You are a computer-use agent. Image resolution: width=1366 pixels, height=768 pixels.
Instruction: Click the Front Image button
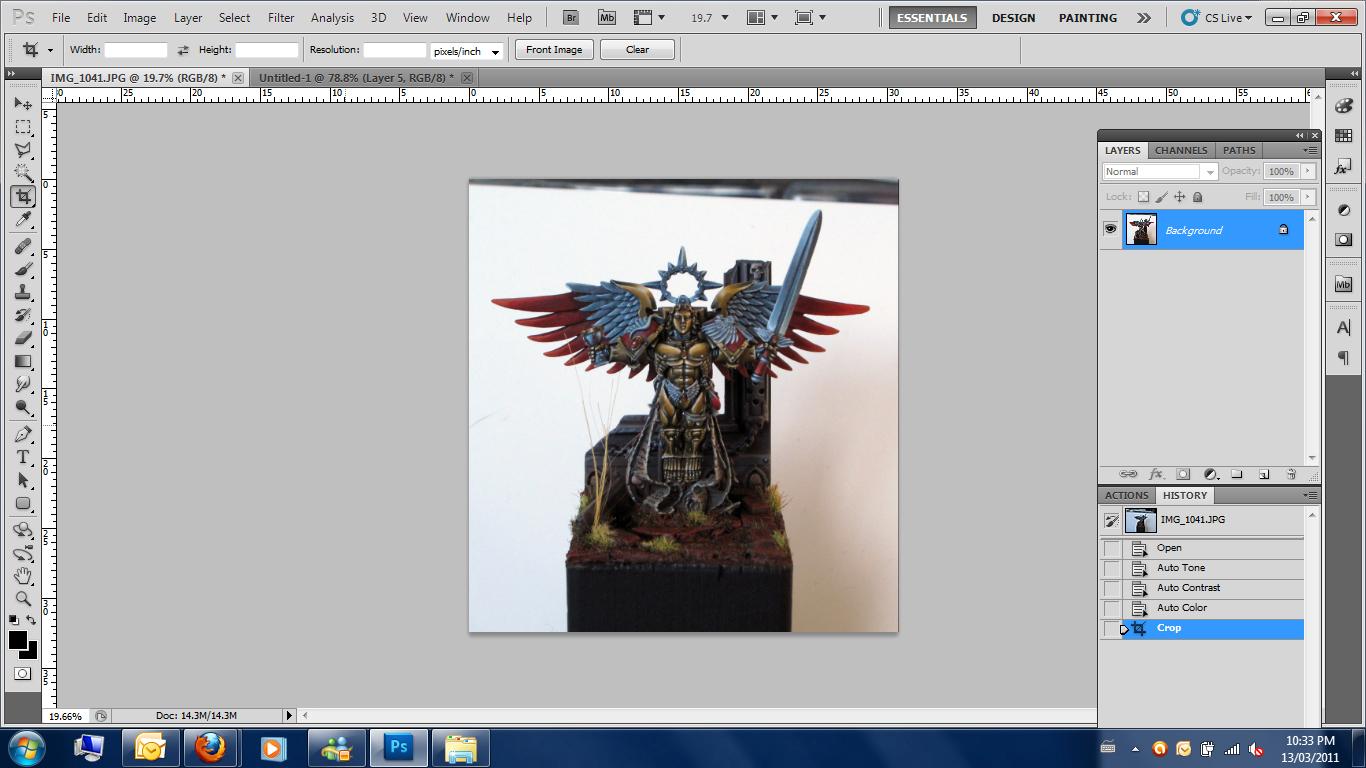554,50
